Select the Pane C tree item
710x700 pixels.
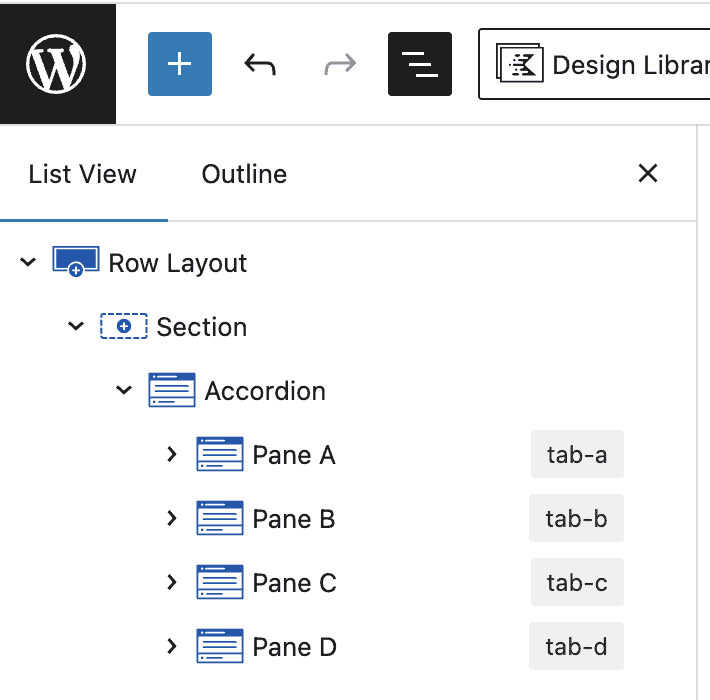click(x=294, y=583)
